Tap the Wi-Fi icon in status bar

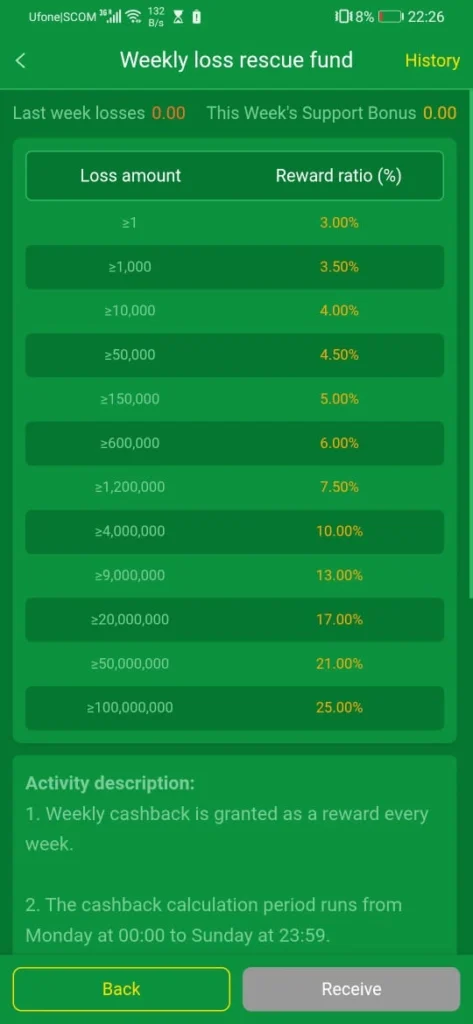(134, 17)
